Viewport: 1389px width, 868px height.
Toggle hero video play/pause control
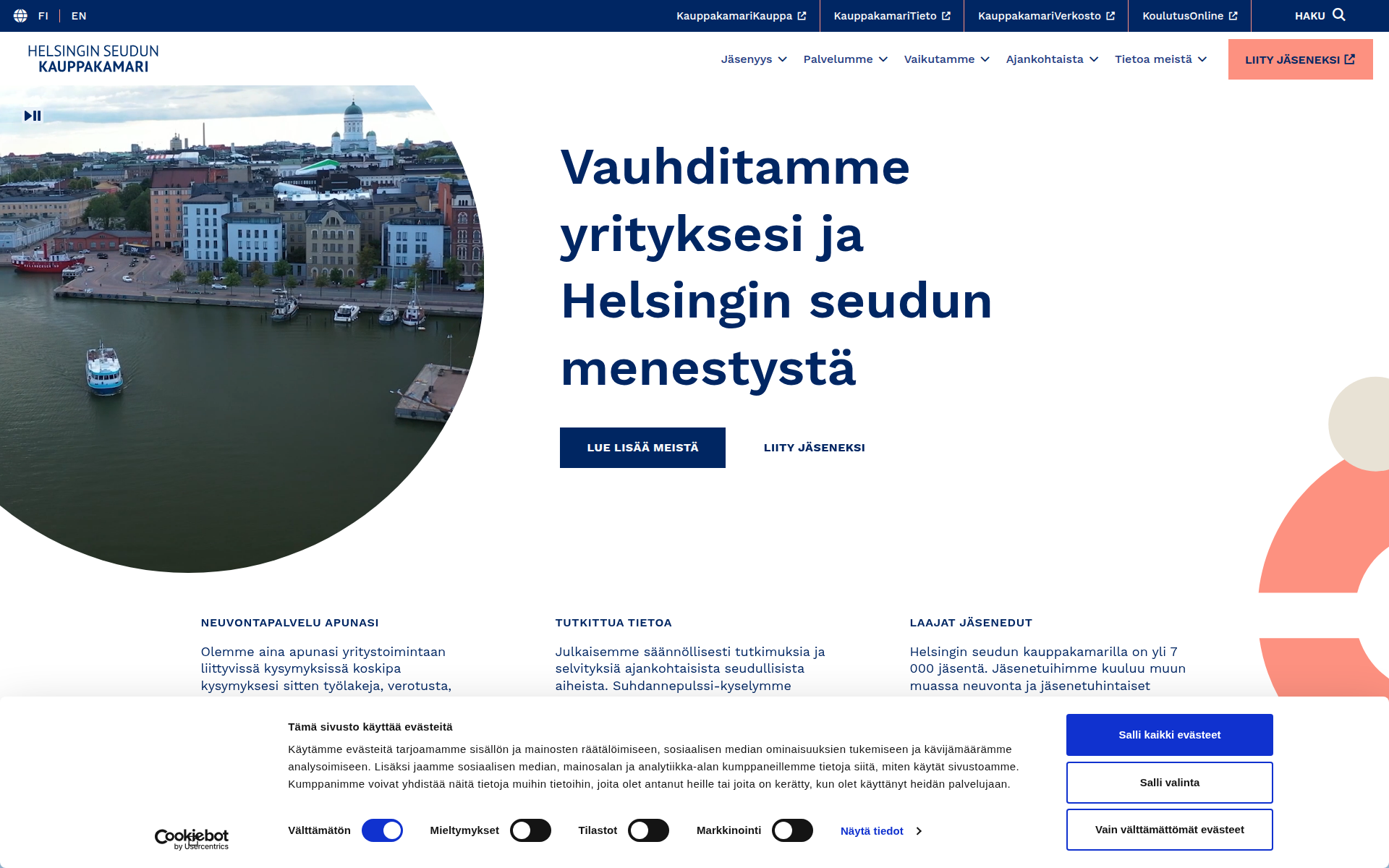tap(33, 116)
